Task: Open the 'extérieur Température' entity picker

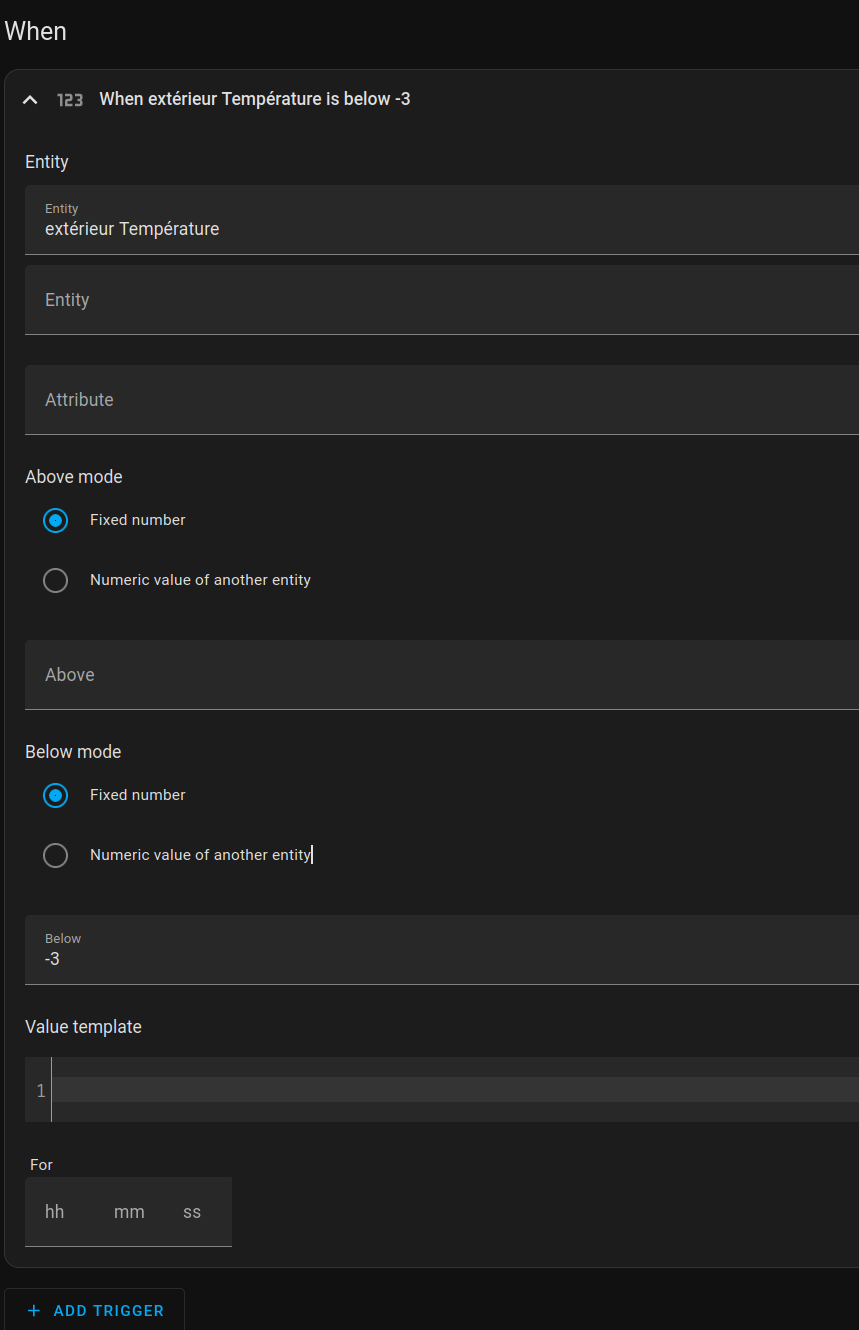Action: pos(440,220)
